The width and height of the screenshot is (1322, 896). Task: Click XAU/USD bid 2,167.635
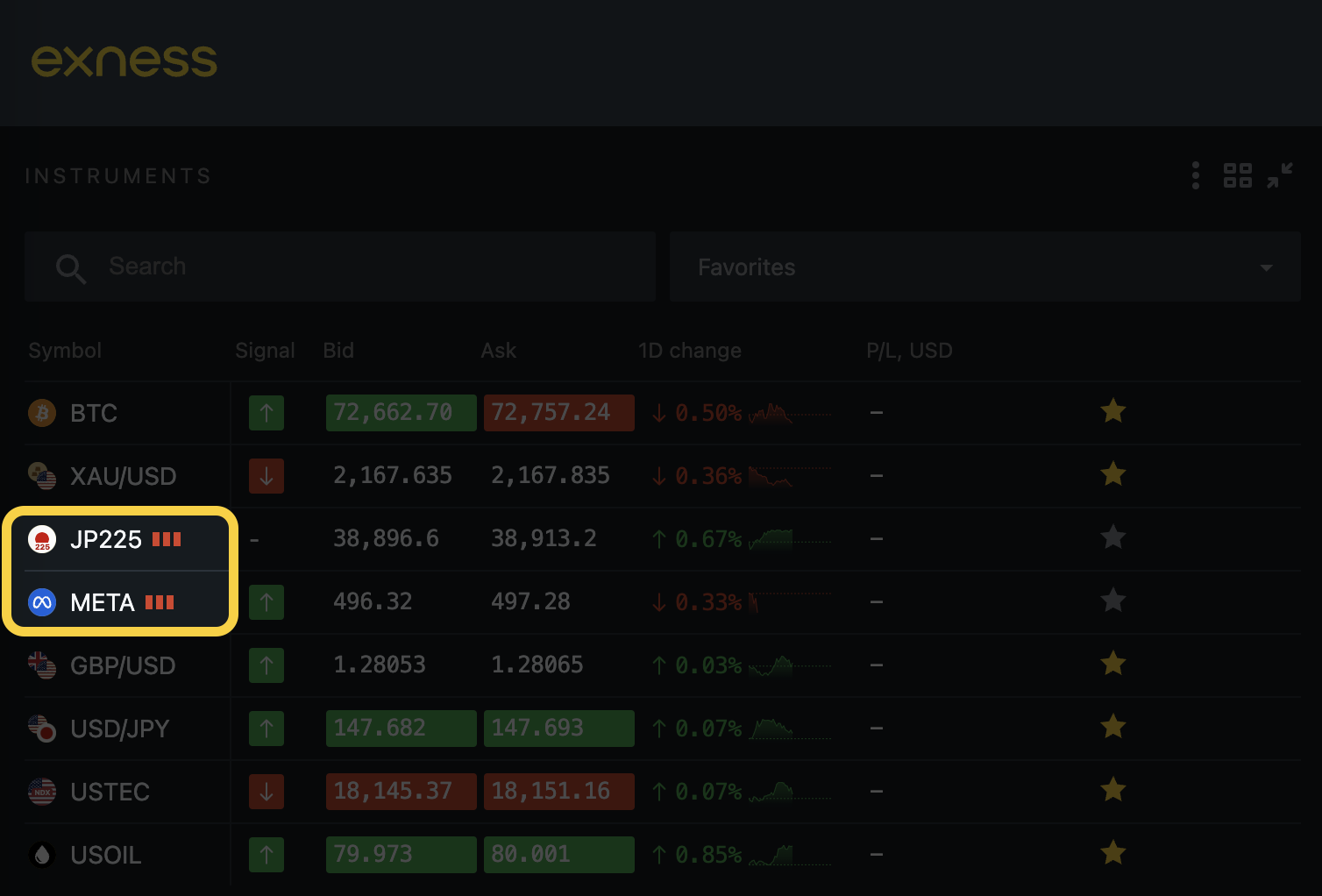click(393, 475)
